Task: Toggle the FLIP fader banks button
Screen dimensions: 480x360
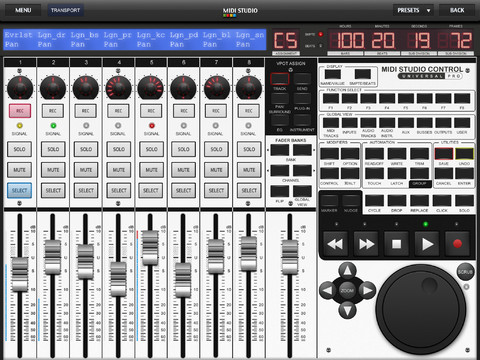Action: [x=280, y=191]
